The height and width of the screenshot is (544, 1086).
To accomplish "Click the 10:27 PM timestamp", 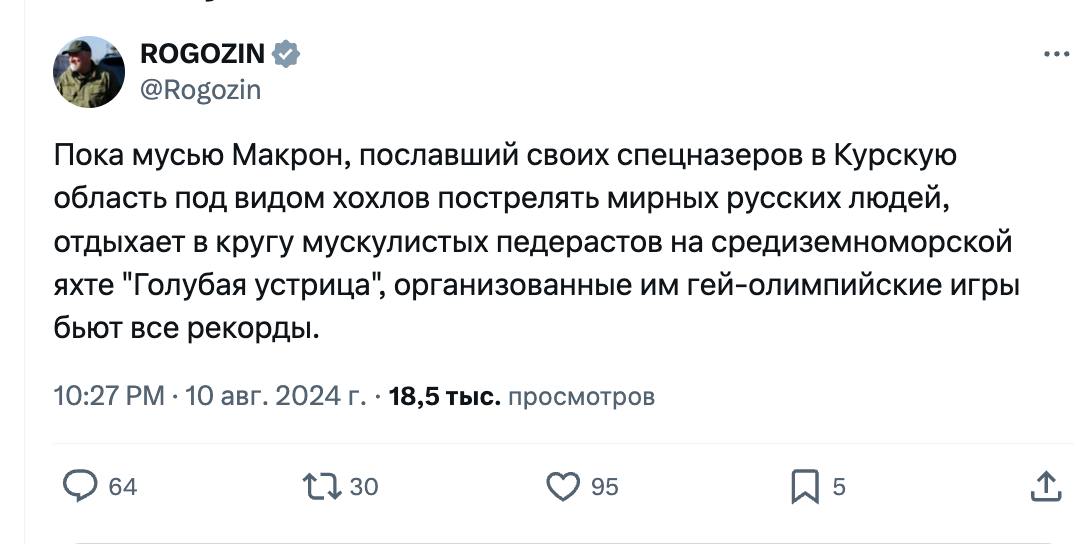I will 109,396.
